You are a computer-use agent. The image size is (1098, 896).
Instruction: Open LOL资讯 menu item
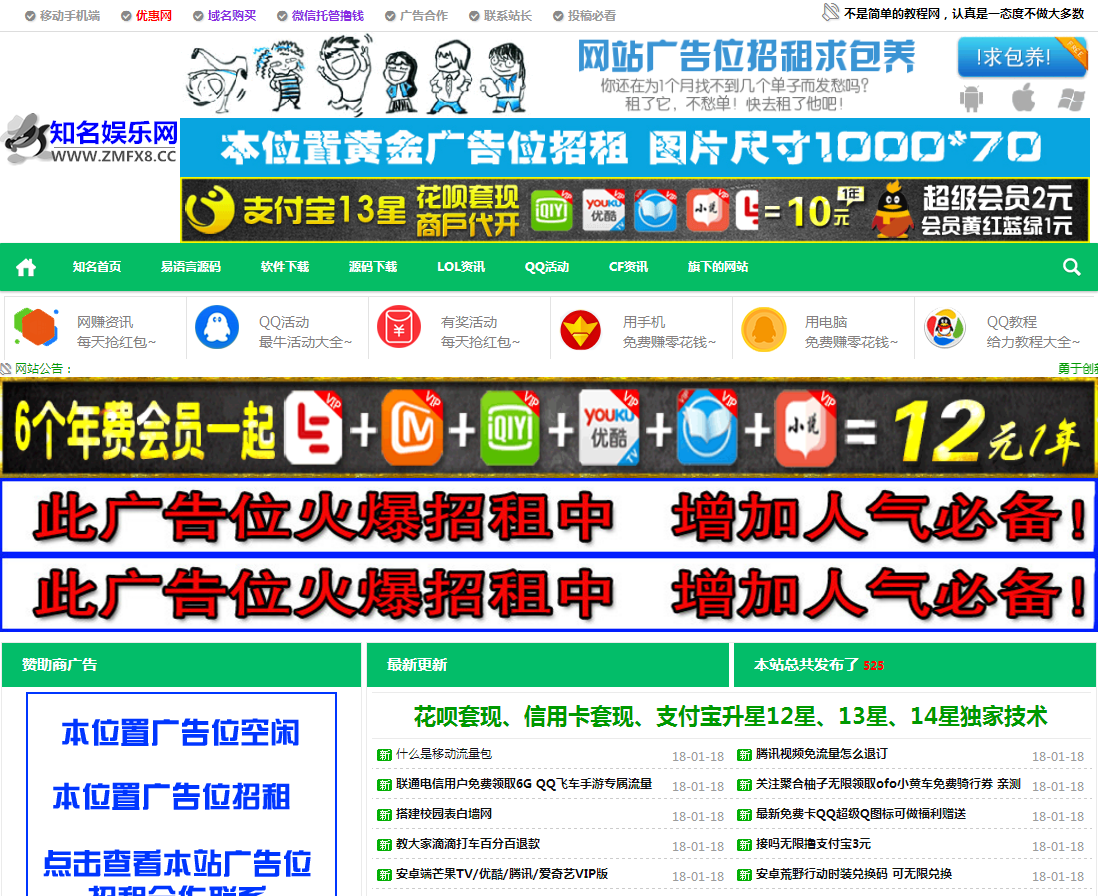pos(461,267)
